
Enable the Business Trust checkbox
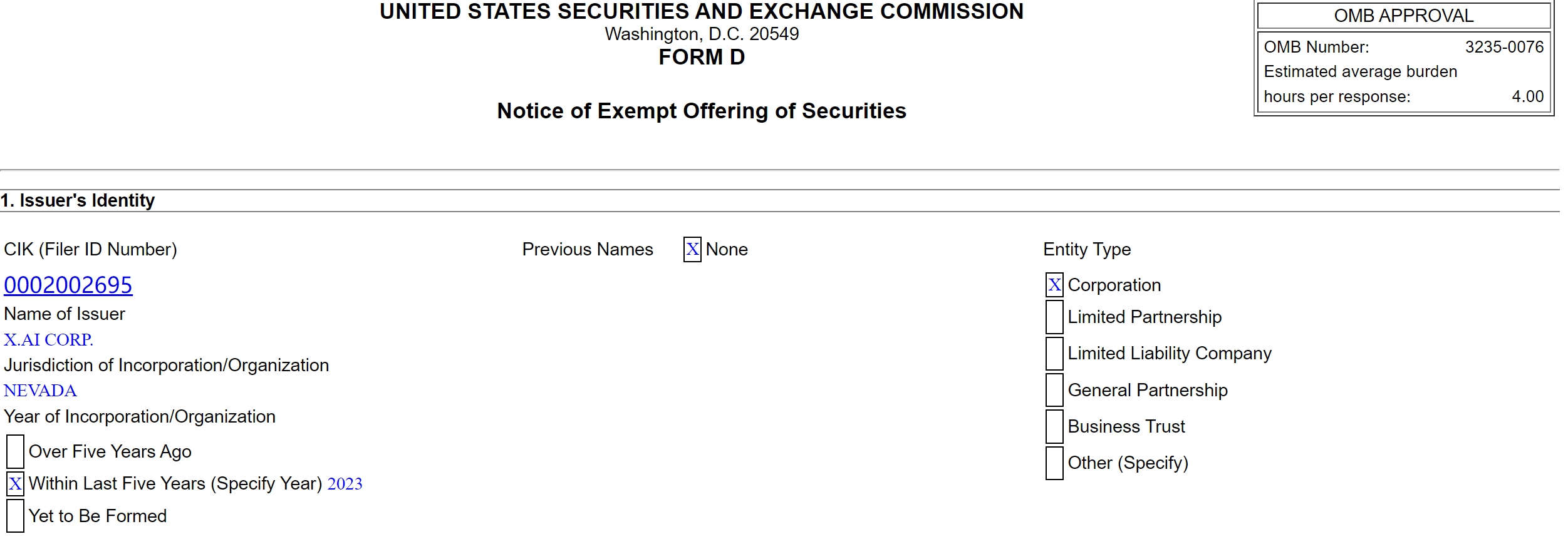point(1054,427)
